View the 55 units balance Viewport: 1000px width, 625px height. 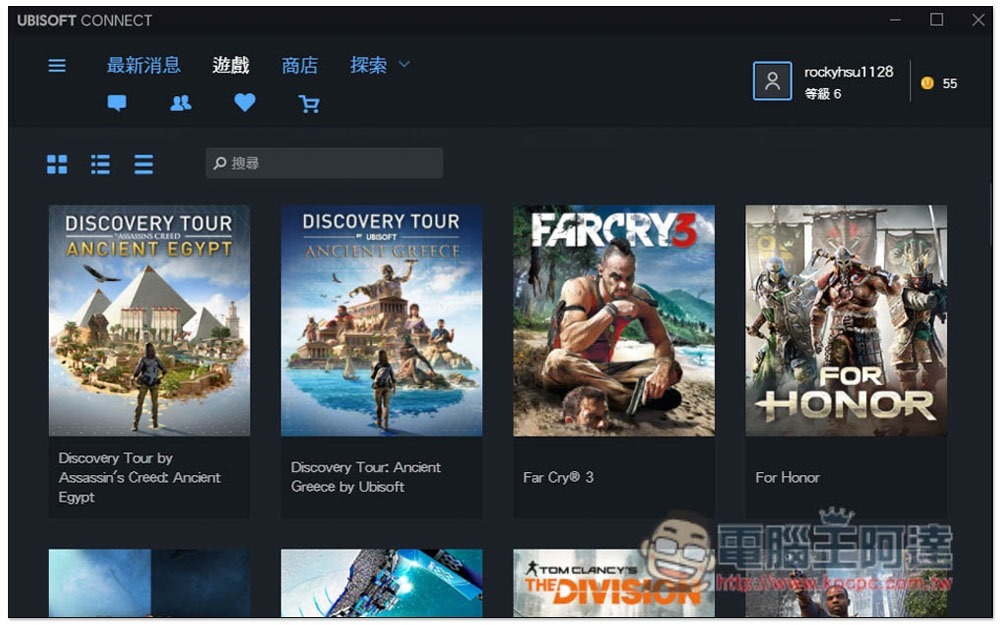click(x=950, y=84)
